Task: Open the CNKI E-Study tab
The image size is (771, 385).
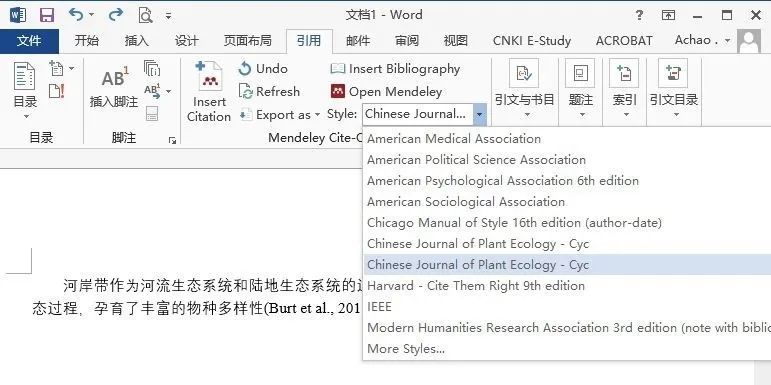Action: [532, 41]
